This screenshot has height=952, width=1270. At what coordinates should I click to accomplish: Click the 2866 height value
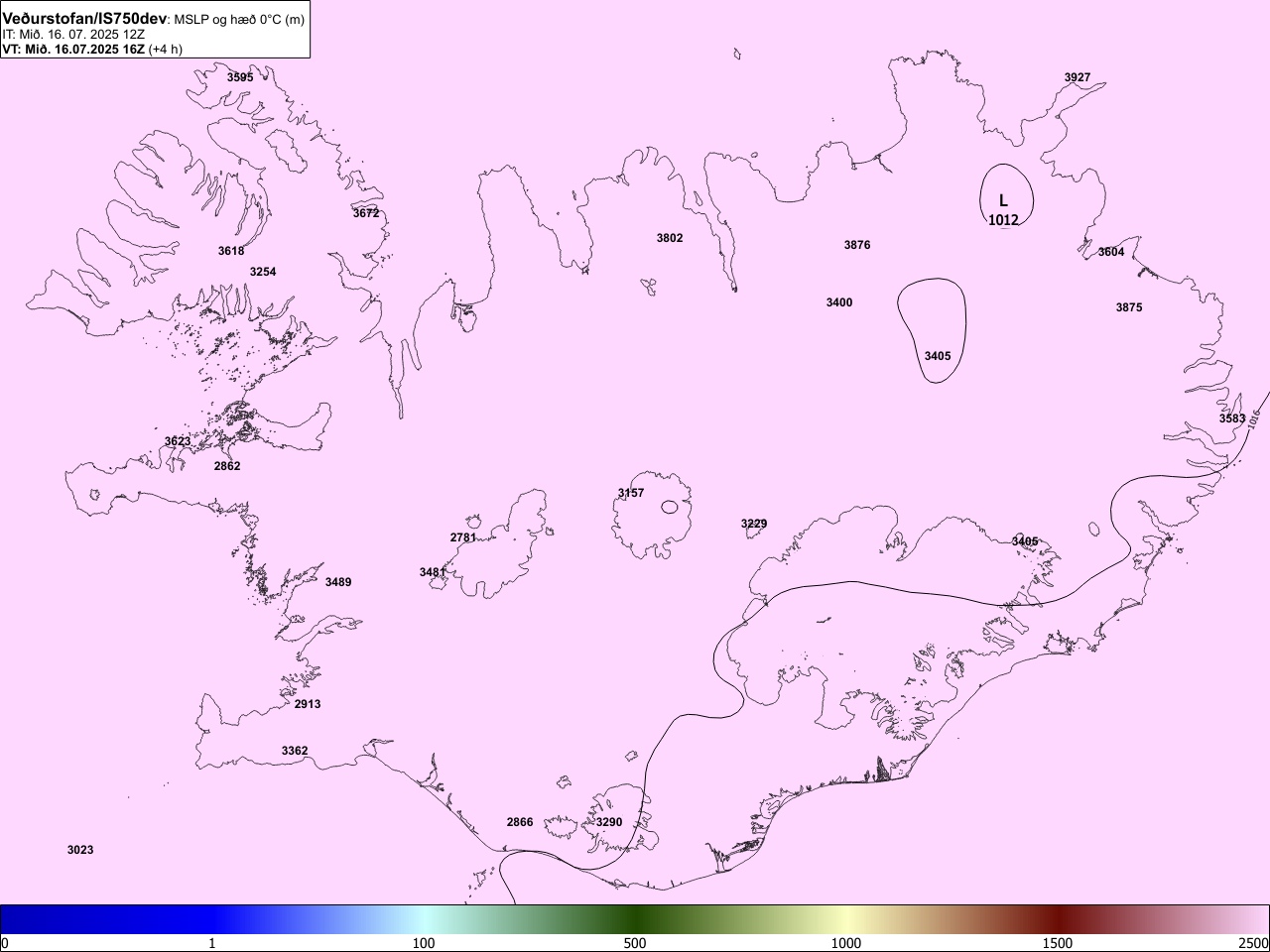point(520,822)
